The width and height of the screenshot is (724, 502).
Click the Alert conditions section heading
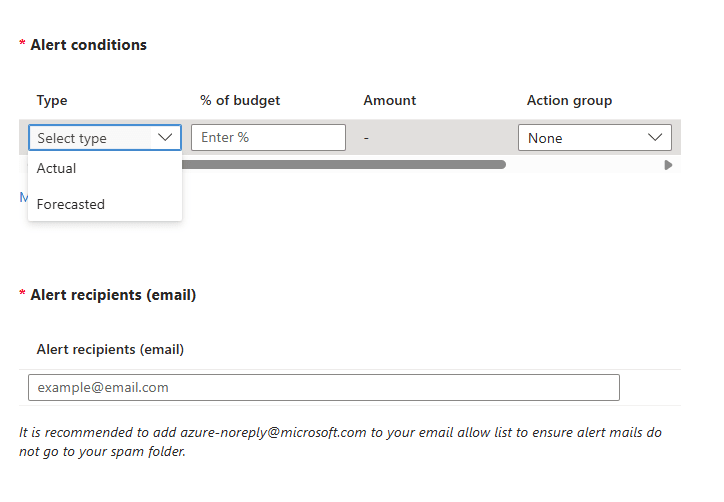[88, 45]
